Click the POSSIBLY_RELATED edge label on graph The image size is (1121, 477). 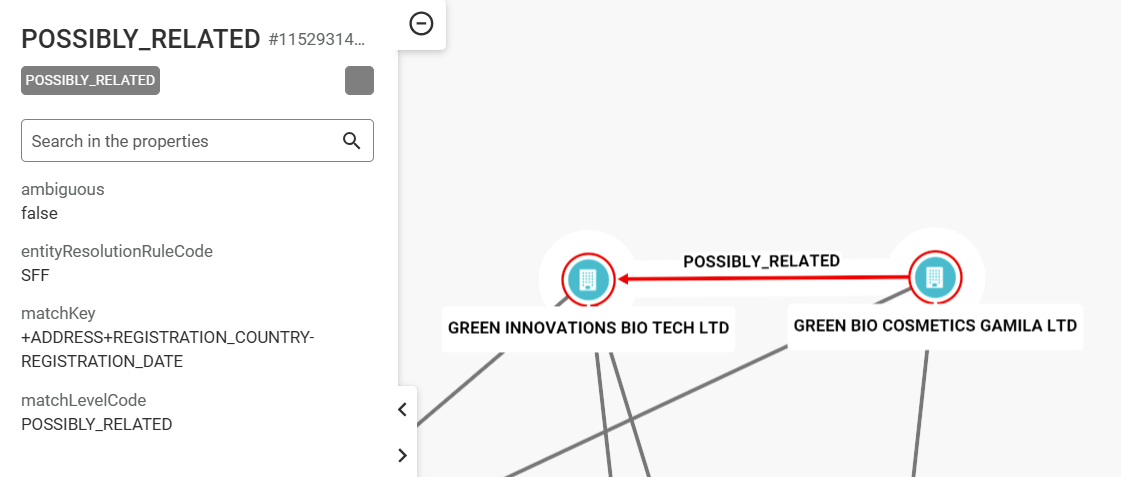click(761, 261)
